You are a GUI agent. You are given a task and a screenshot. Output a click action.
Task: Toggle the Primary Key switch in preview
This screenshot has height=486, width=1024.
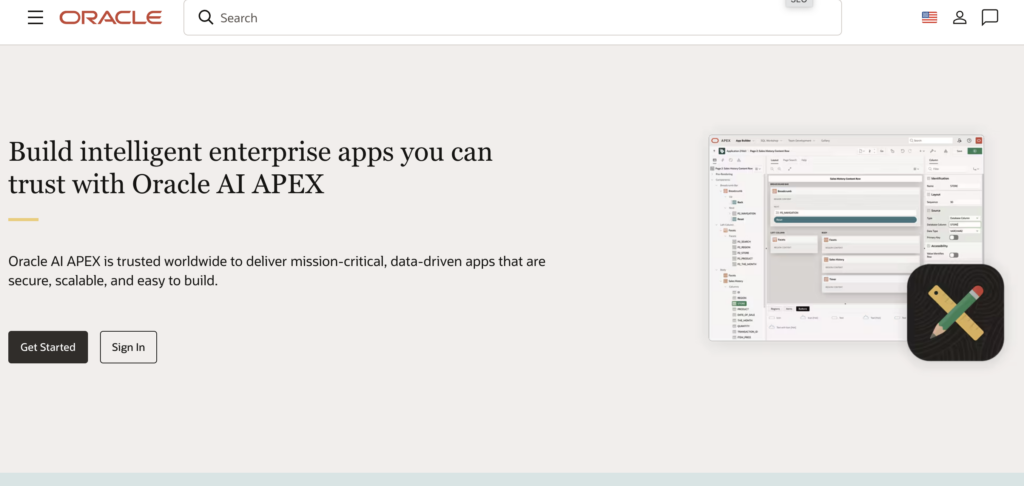953,237
